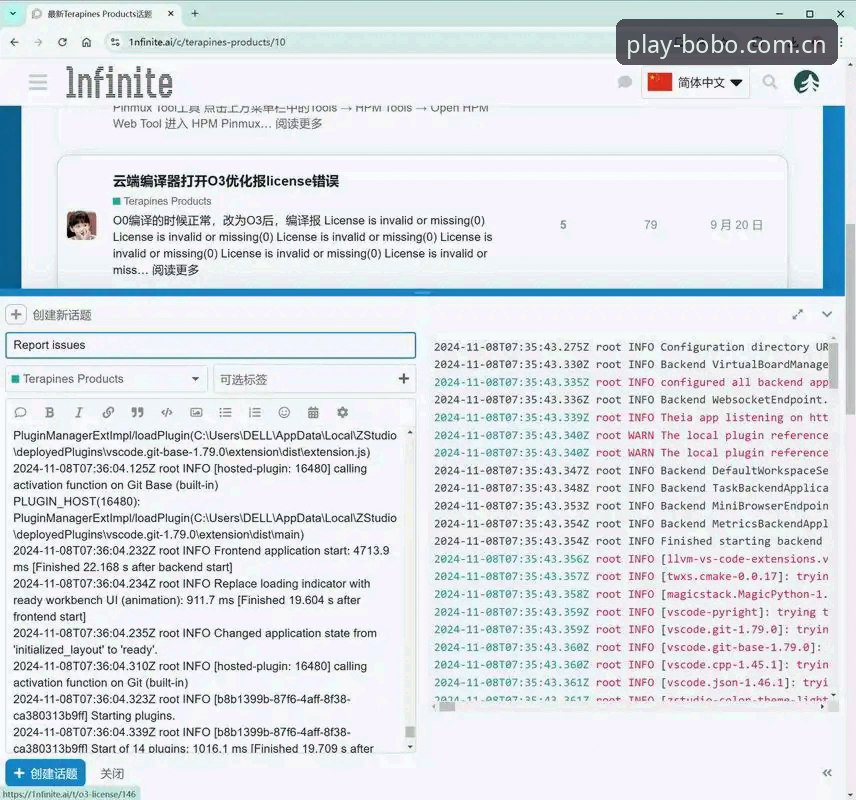Screen dimensions: 856x800
Task: Insert a numbered list
Action: click(255, 413)
